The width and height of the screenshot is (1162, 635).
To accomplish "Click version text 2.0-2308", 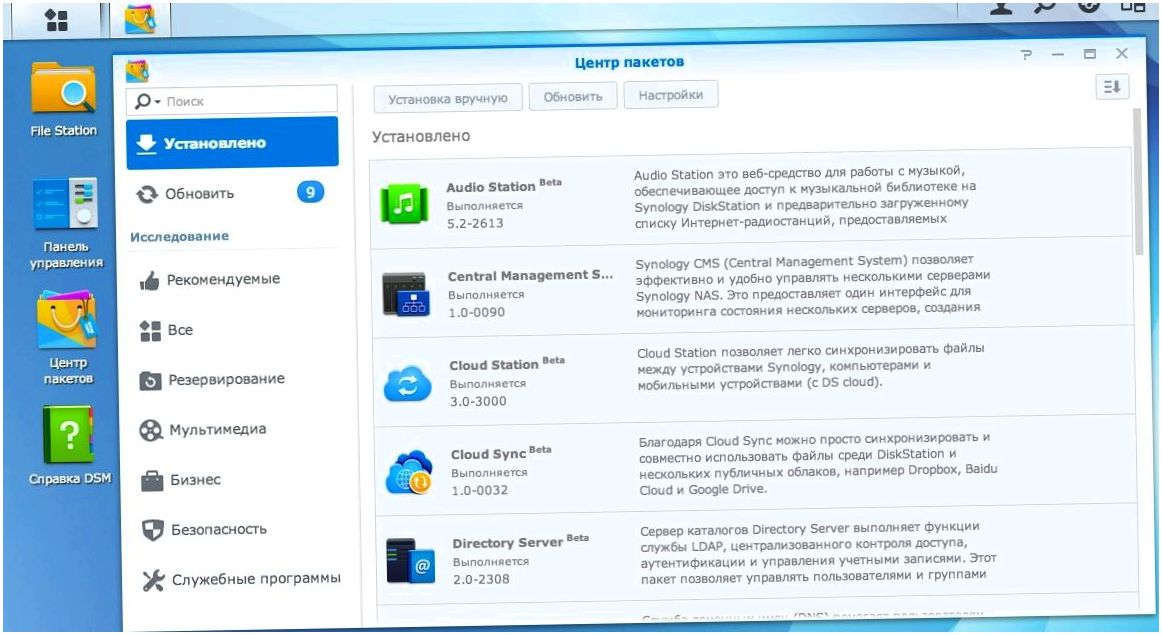I will tap(481, 579).
